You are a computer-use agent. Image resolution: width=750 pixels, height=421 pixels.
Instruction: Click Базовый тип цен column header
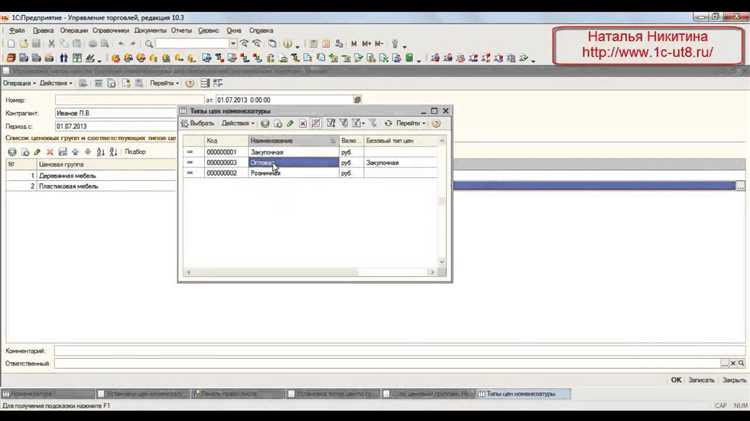401,141
